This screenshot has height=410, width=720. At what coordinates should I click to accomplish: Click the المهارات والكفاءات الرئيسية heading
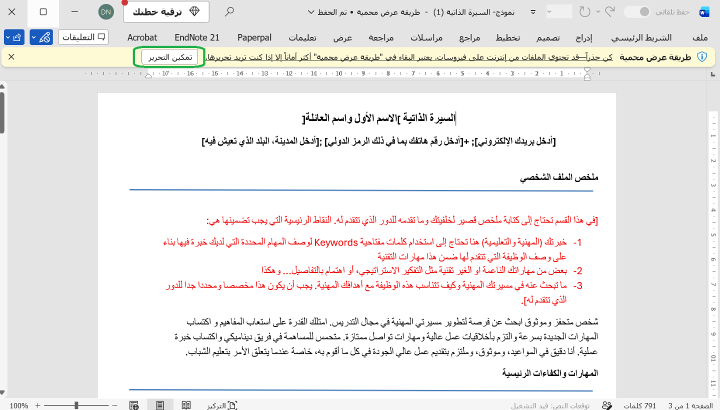(550, 373)
